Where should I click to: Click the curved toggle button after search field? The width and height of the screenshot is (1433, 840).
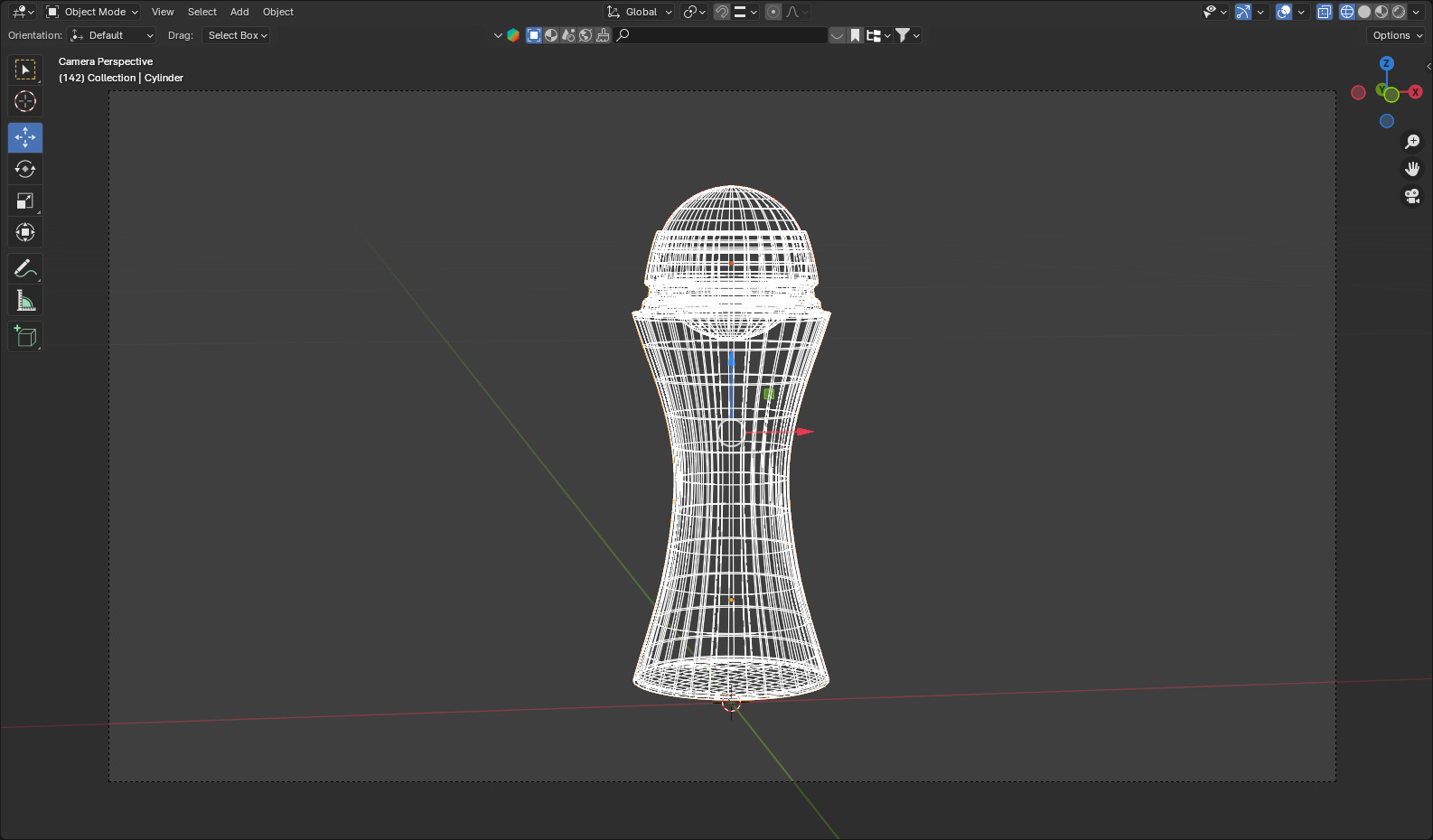tap(838, 35)
